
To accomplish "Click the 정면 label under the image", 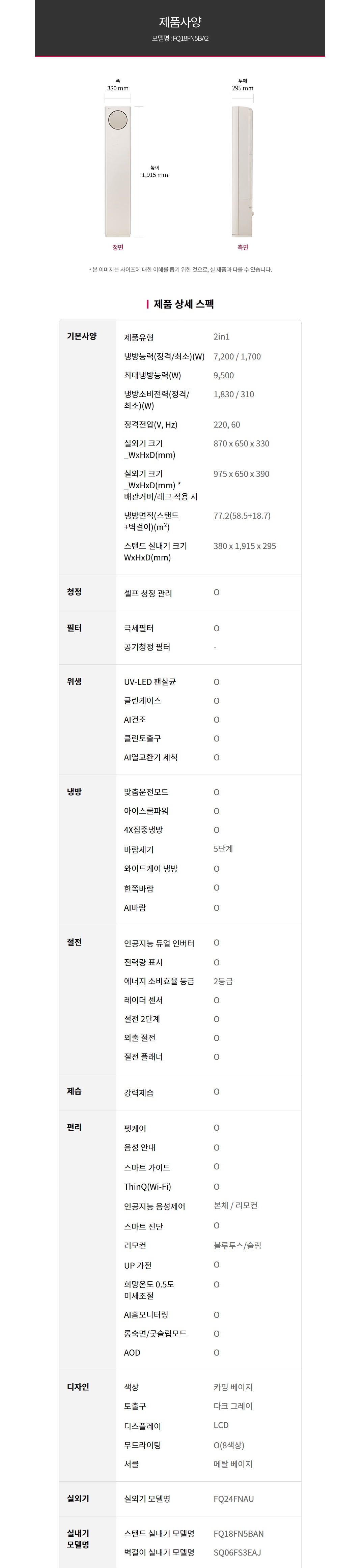I will click(x=118, y=247).
